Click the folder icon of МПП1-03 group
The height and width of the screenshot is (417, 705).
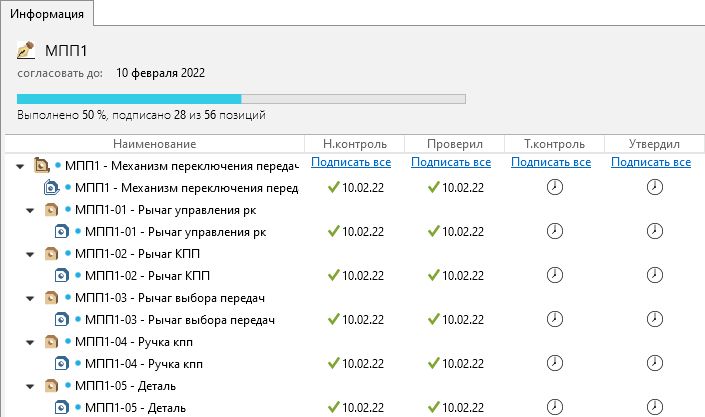tap(52, 298)
